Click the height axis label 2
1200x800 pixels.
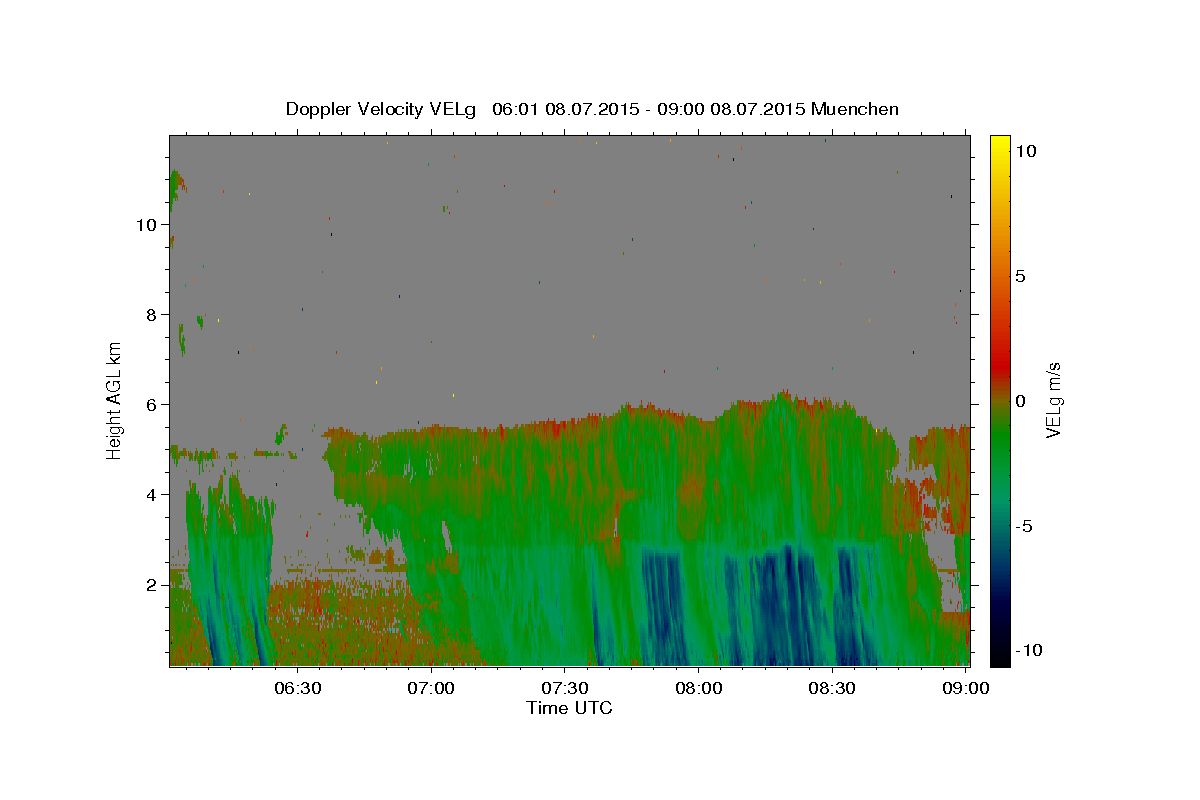(153, 585)
